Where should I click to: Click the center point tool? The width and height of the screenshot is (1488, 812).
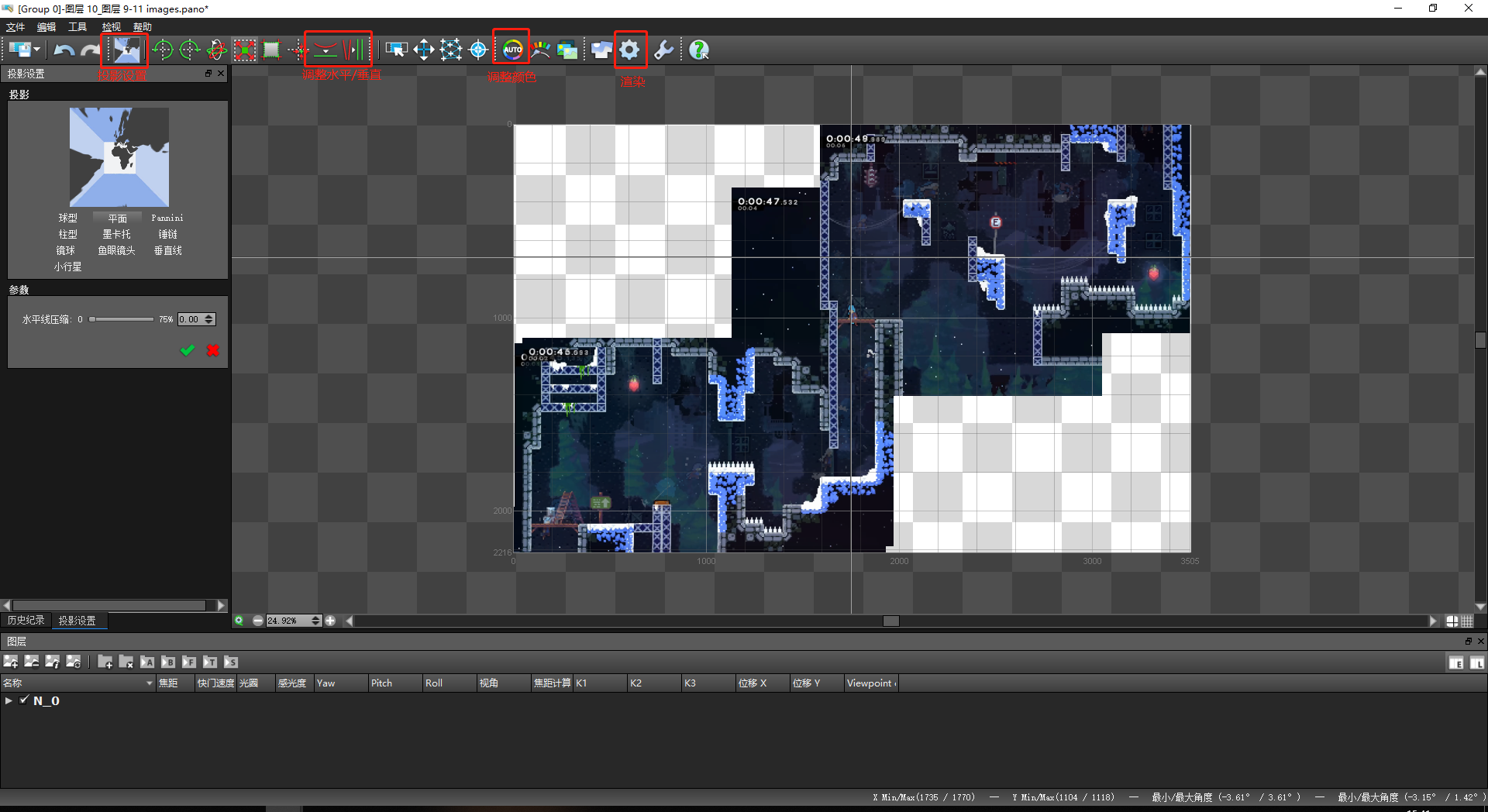tap(297, 50)
